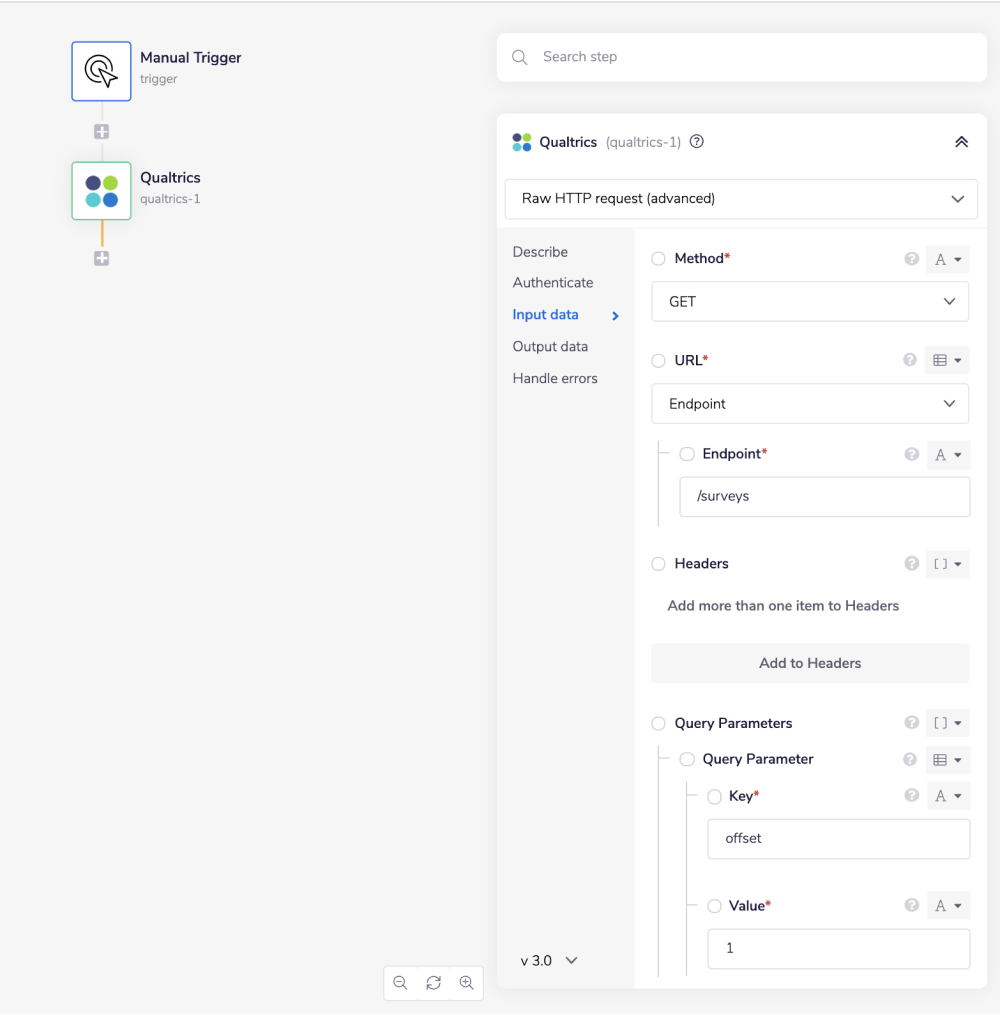
Task: Add a step below the Qualtrics node
Action: pos(101,259)
